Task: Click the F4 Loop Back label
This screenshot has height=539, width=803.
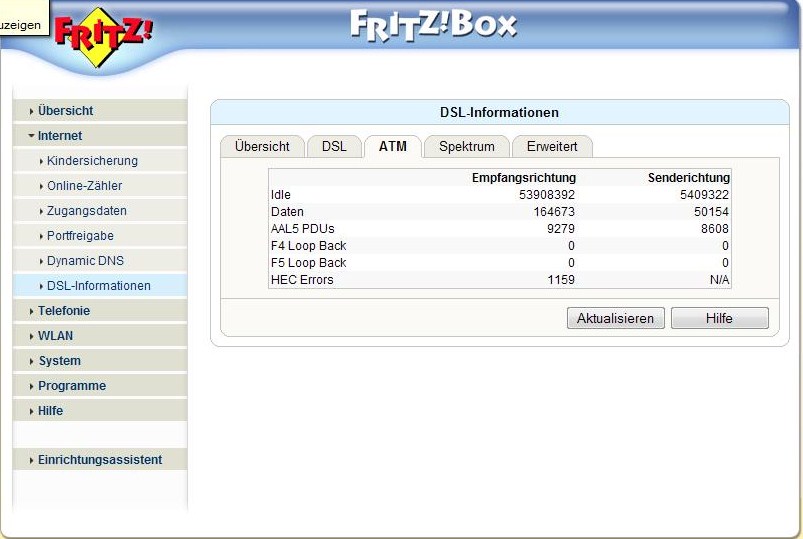Action: pos(309,246)
